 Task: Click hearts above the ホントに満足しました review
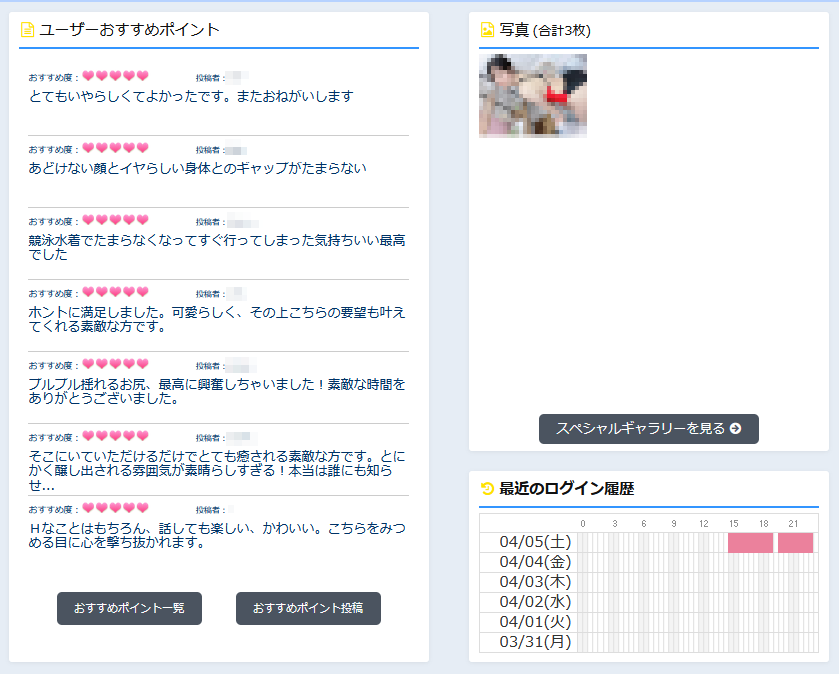(115, 293)
